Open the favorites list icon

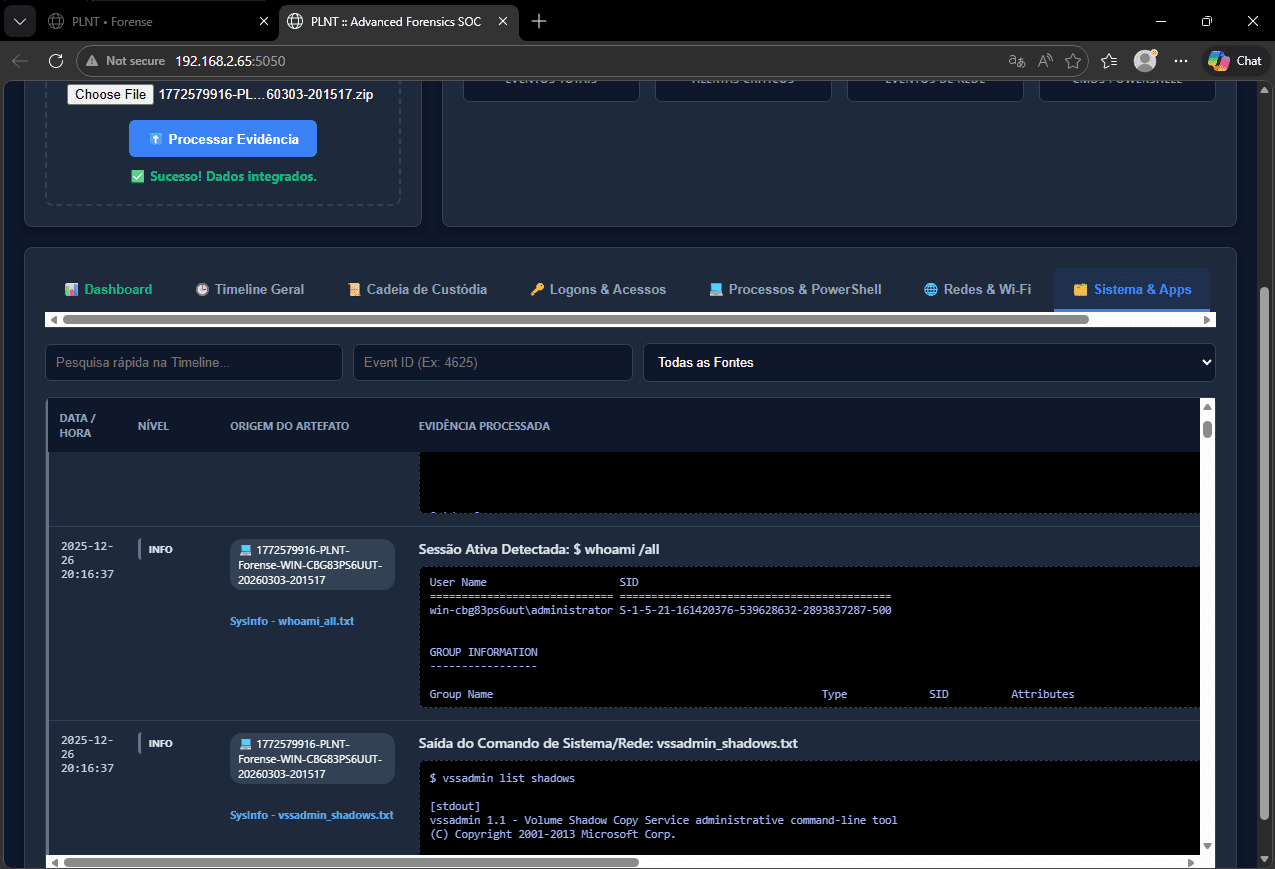(x=1109, y=61)
